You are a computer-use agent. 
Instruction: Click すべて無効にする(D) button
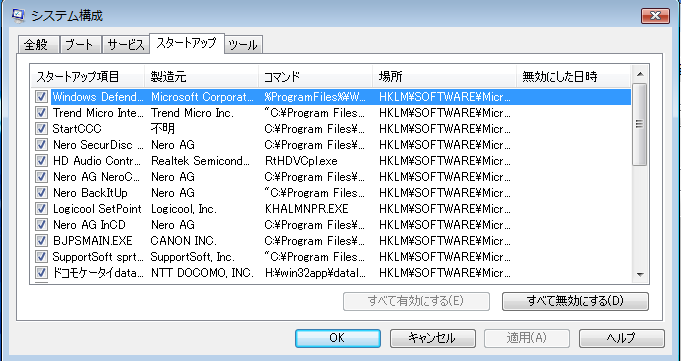(x=575, y=301)
